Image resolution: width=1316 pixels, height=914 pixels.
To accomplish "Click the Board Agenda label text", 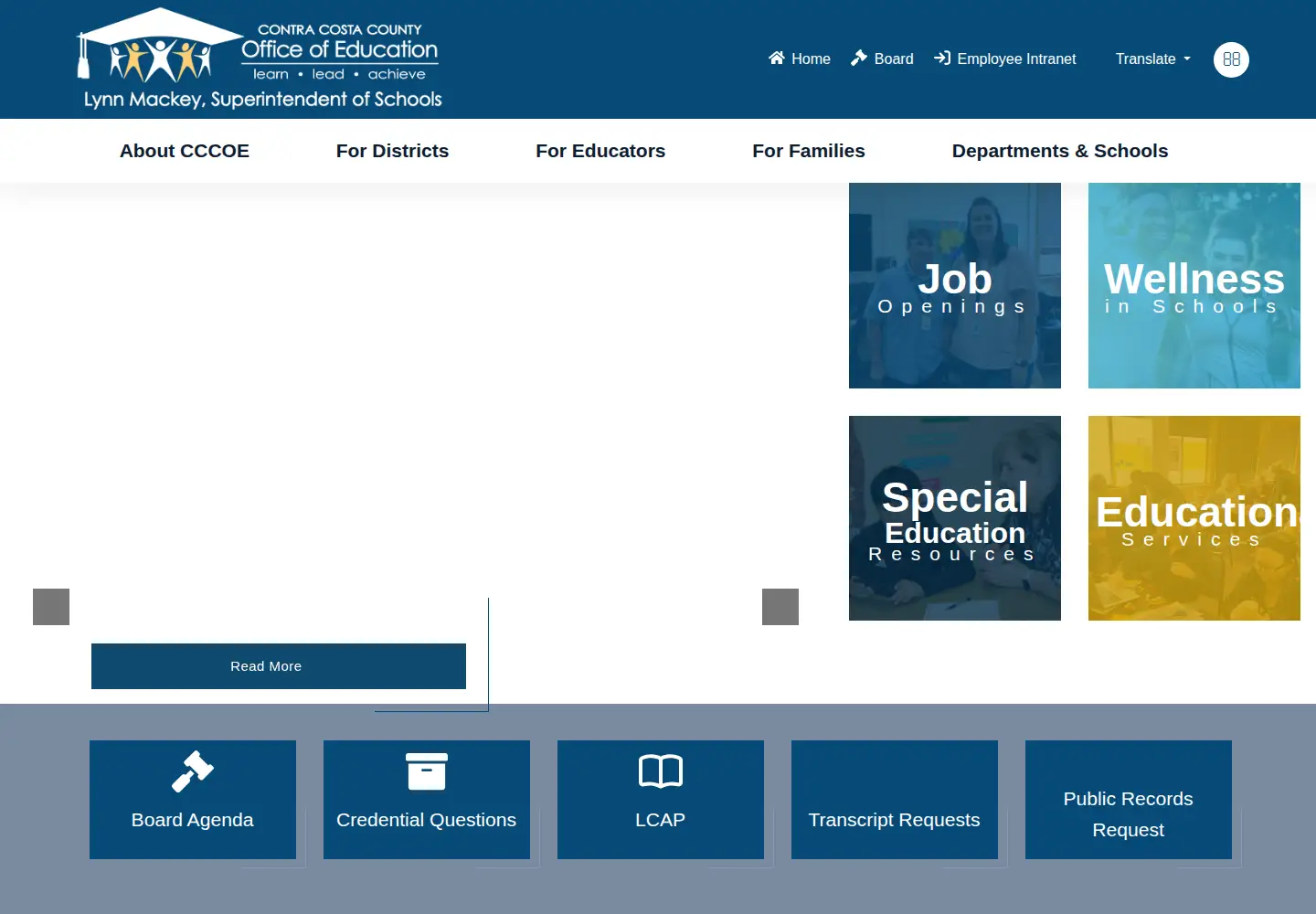I will coord(193,820).
